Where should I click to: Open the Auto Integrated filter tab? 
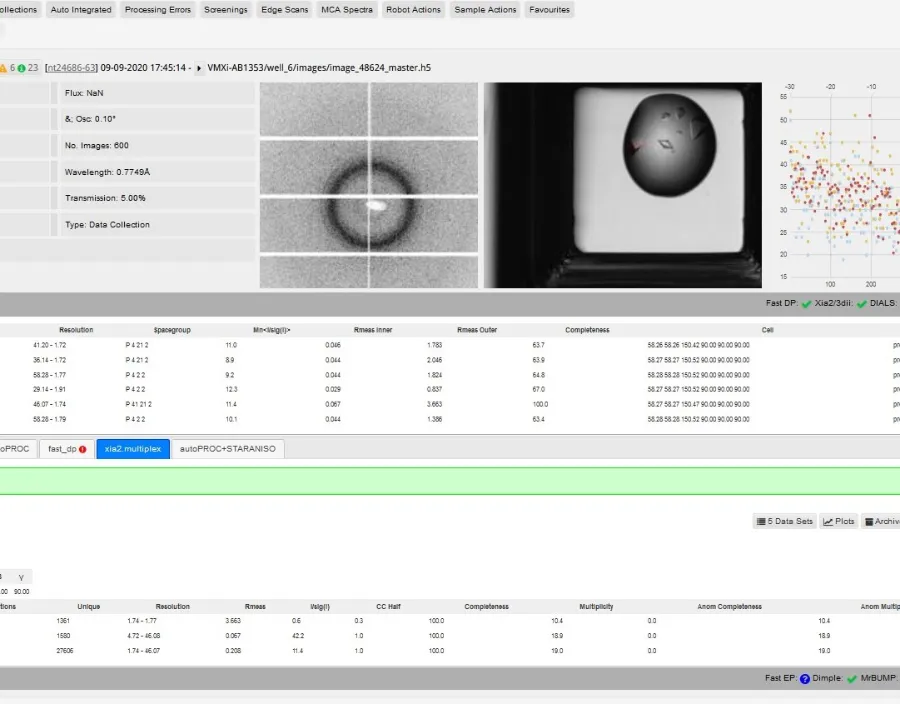(x=81, y=10)
